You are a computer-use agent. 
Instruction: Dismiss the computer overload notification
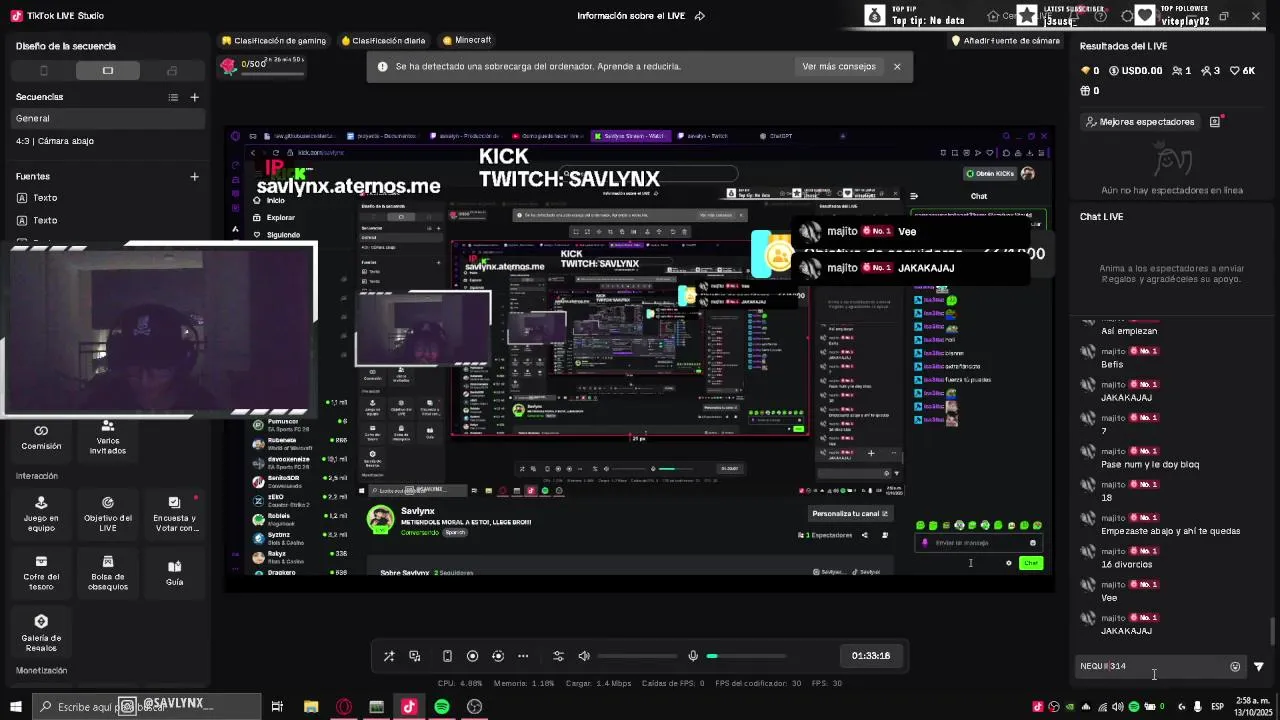(897, 67)
